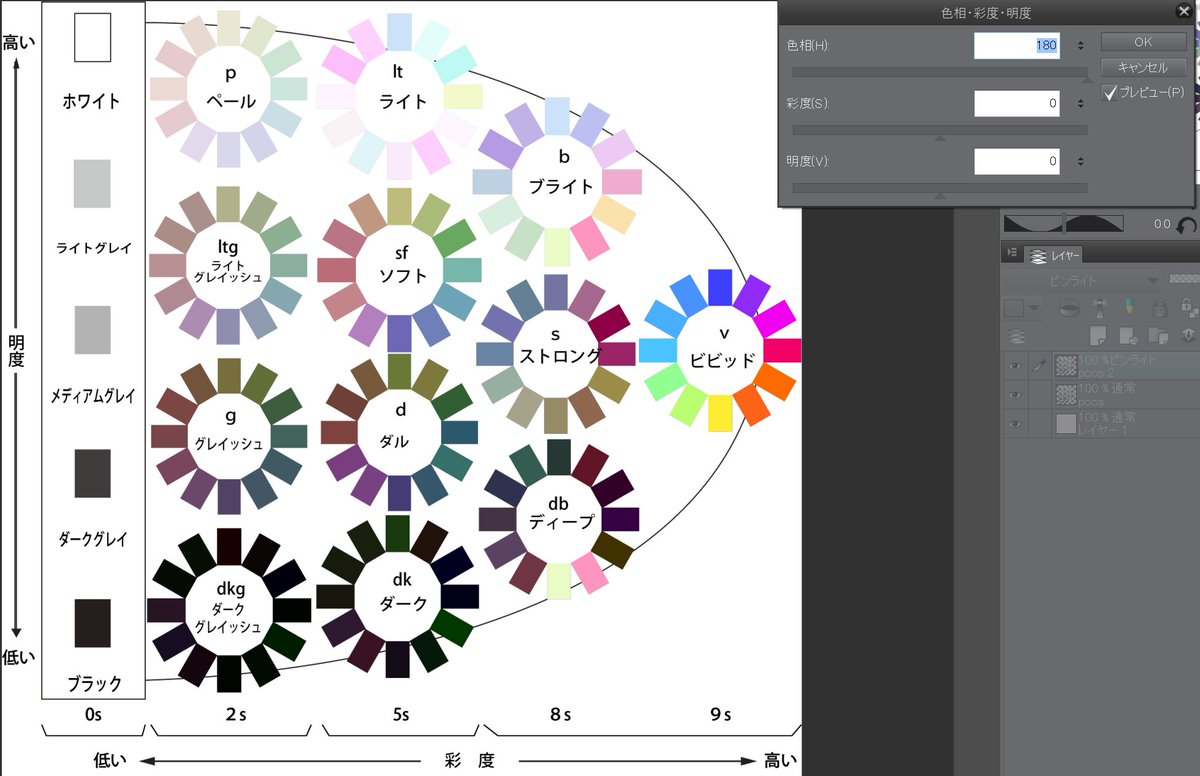Close the 色相・彩度・明度 dialog

click(x=1183, y=12)
